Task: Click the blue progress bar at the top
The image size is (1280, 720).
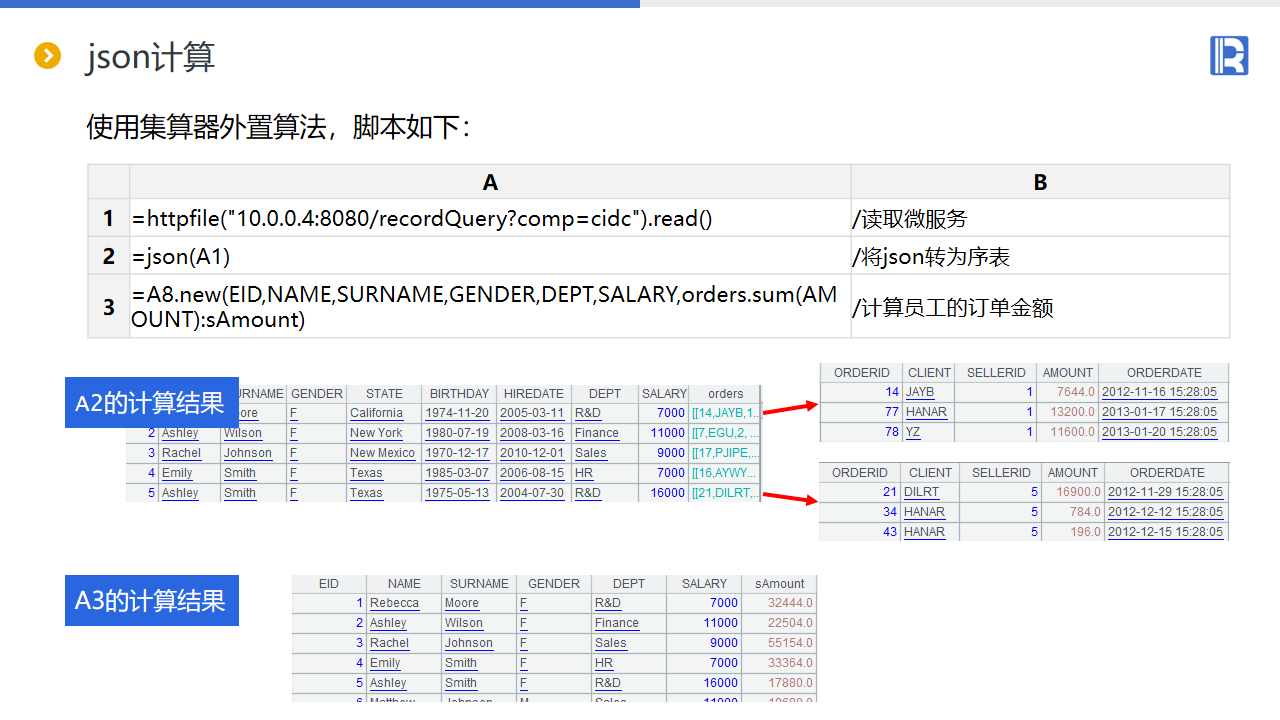Action: 320,4
